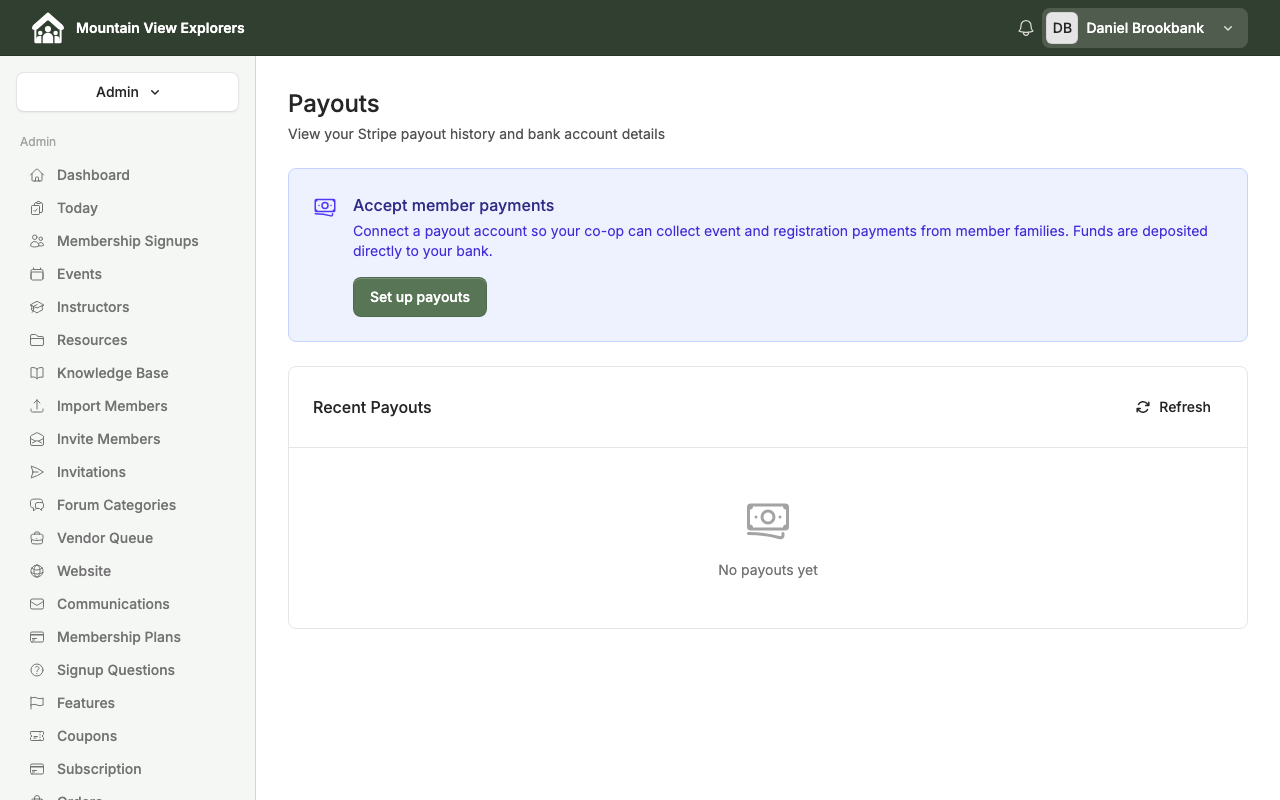Click the Communications mail icon
This screenshot has height=800, width=1280.
[37, 604]
